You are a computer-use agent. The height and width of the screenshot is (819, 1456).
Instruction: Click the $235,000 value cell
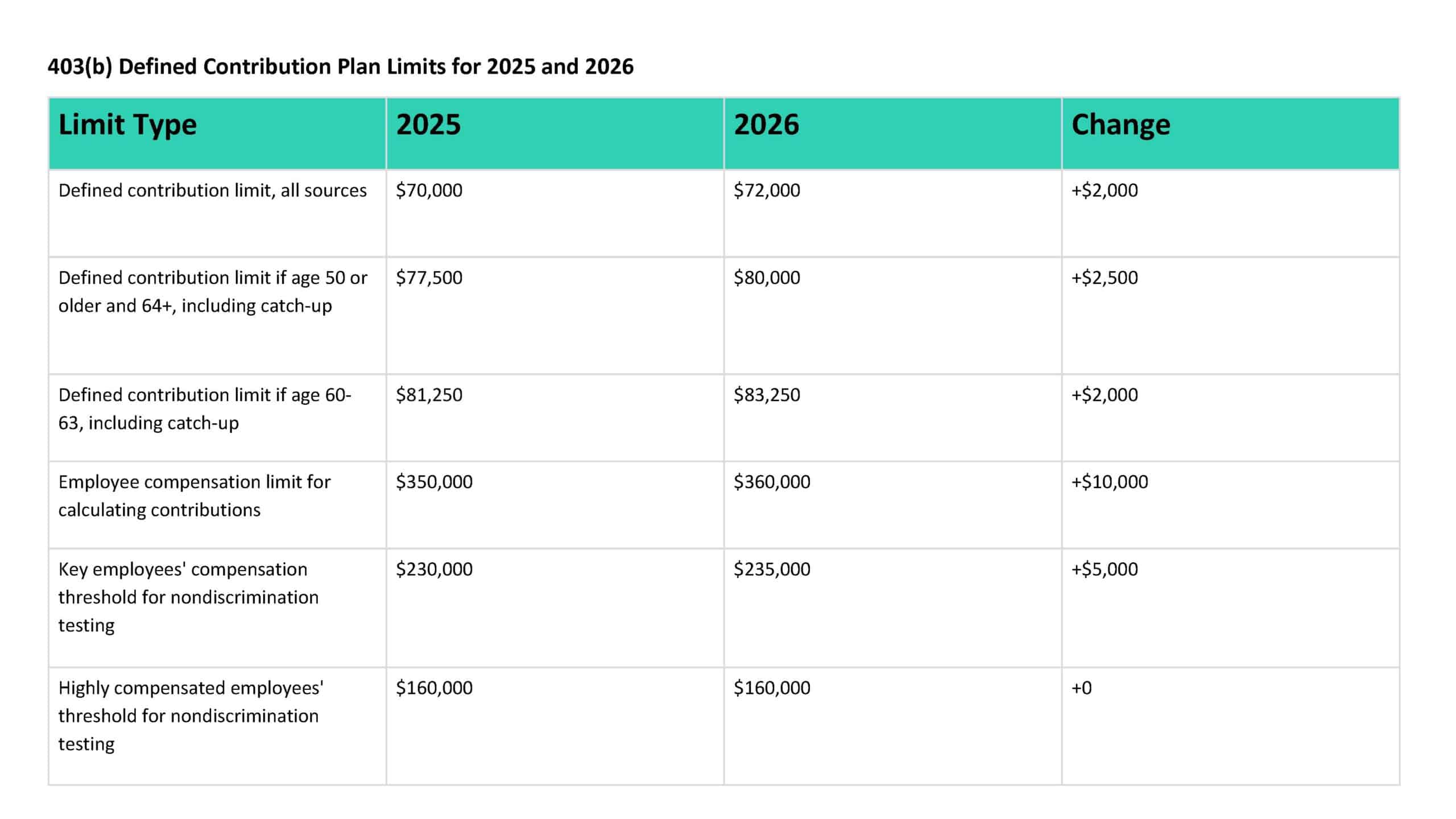coord(772,569)
